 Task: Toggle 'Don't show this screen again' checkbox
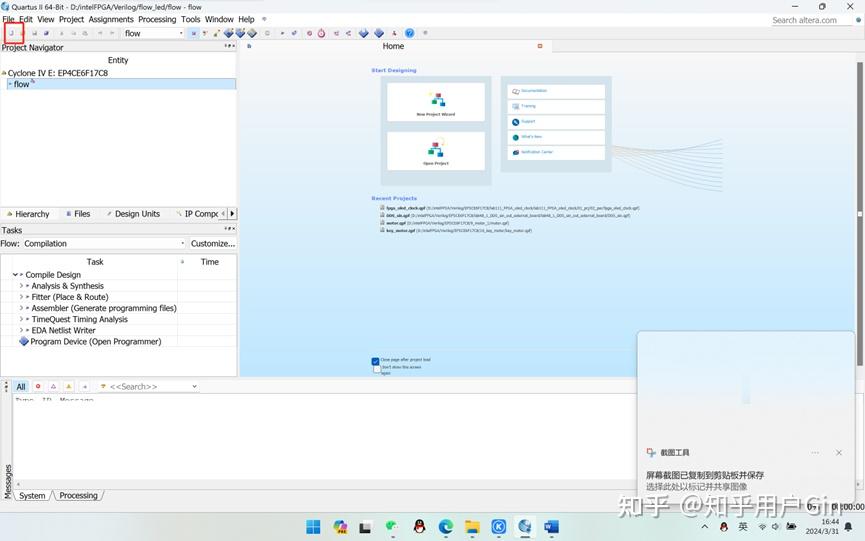click(377, 369)
